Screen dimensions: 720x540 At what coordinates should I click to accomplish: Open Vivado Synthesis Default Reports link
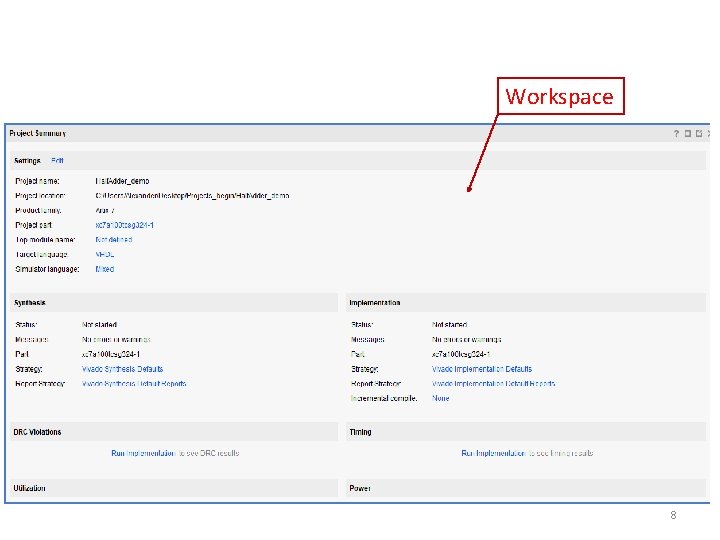point(134,384)
